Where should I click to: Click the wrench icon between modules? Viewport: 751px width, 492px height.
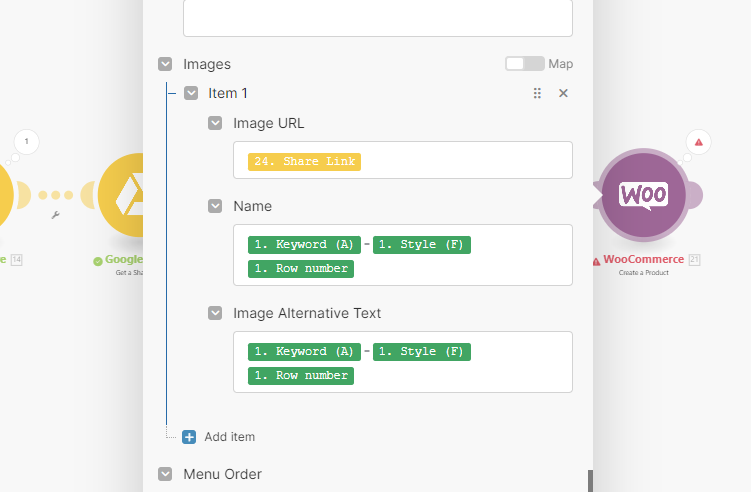click(x=56, y=215)
